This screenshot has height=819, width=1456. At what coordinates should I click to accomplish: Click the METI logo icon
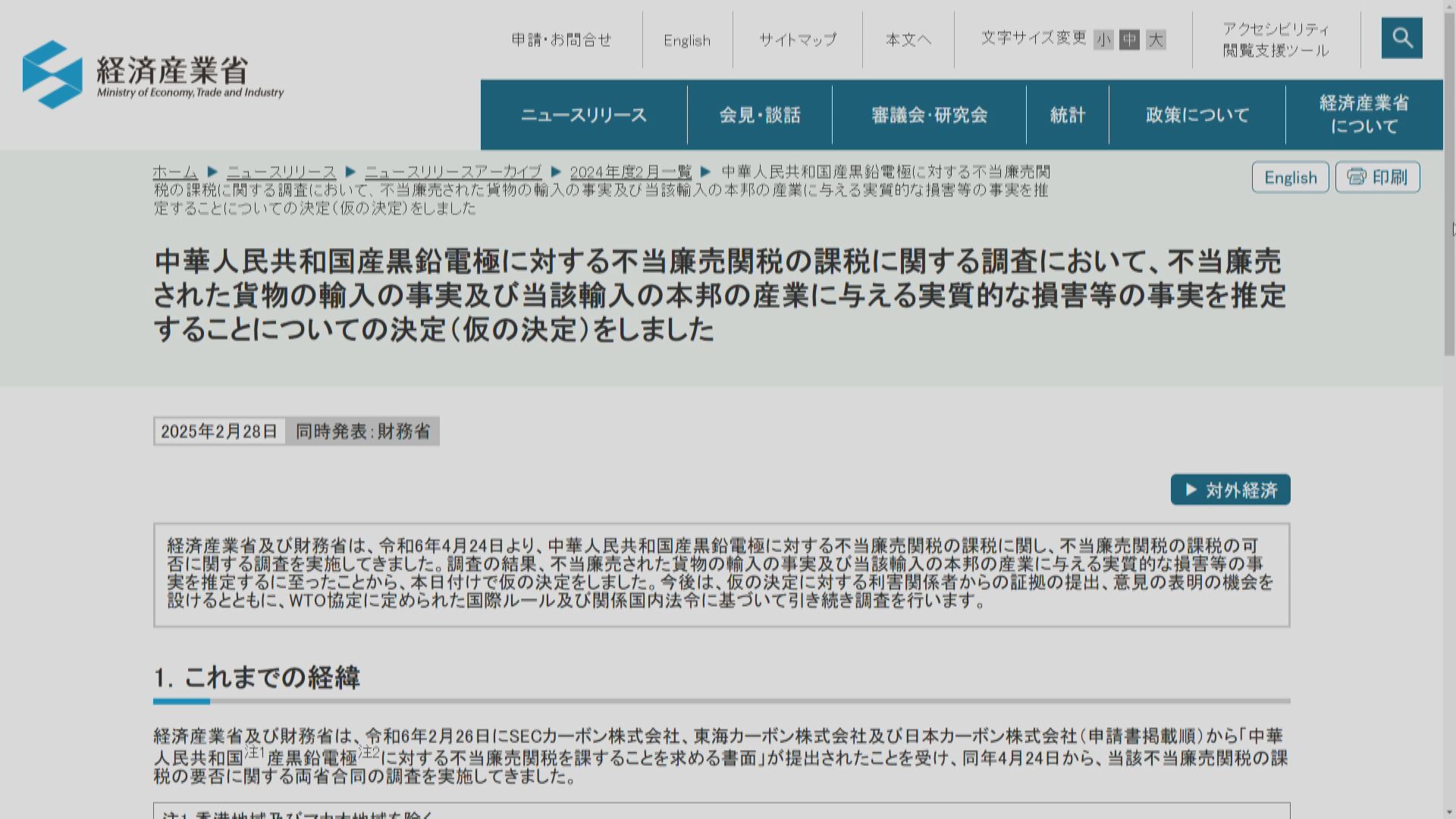point(52,74)
